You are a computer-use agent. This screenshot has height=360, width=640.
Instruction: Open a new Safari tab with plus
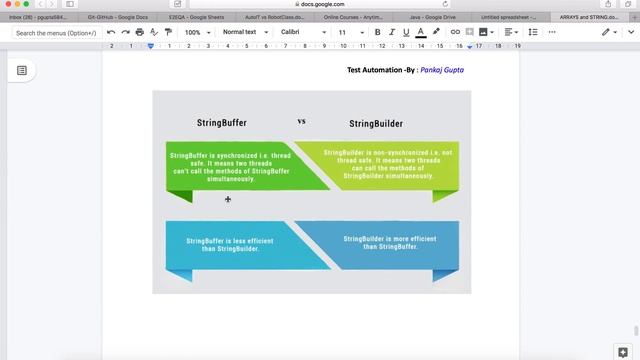pos(634,17)
